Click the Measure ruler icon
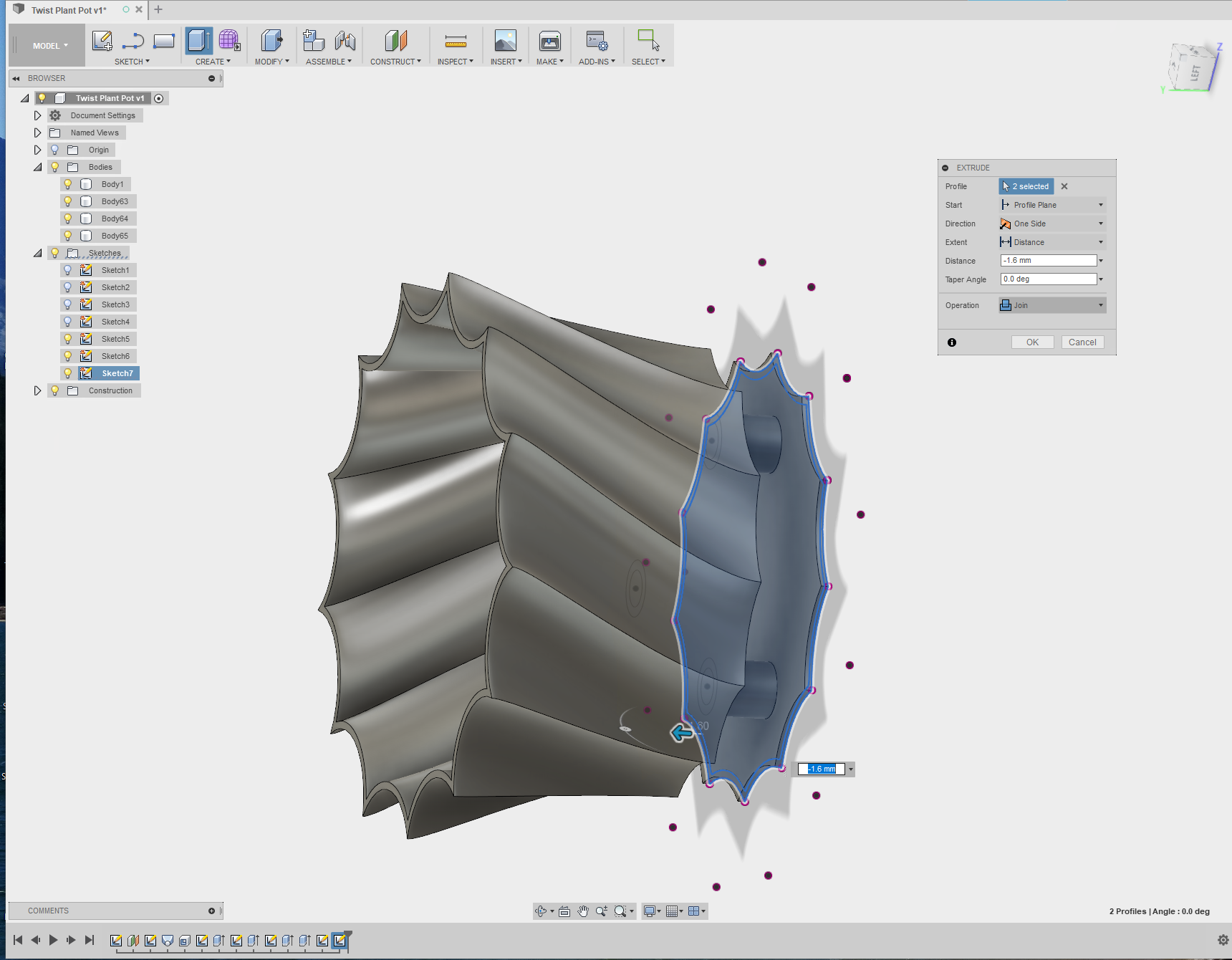1232x960 pixels. (x=456, y=41)
